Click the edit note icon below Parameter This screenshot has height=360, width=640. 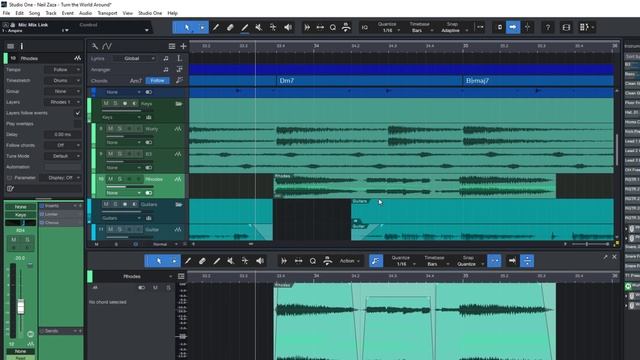tap(10, 189)
